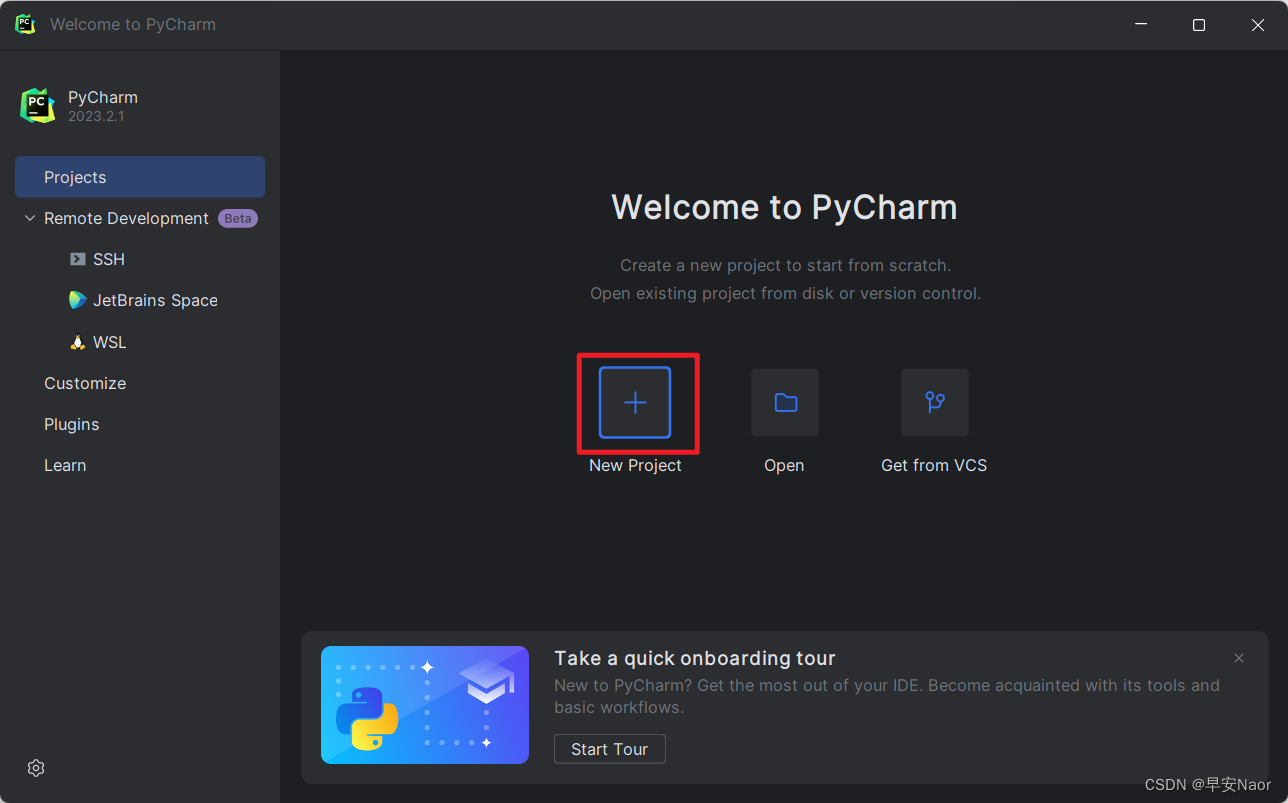Click the PyCharm icon in the title bar
Viewport: 1288px width, 803px height.
click(x=25, y=24)
